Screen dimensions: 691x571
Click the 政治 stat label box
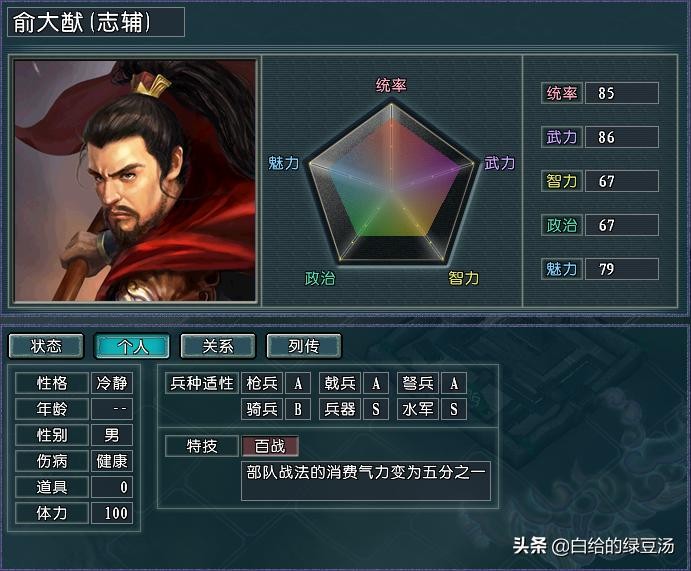tap(562, 225)
